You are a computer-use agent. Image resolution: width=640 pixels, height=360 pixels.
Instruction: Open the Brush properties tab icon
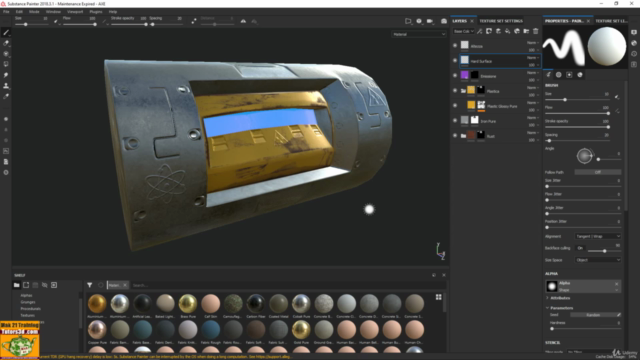(549, 75)
